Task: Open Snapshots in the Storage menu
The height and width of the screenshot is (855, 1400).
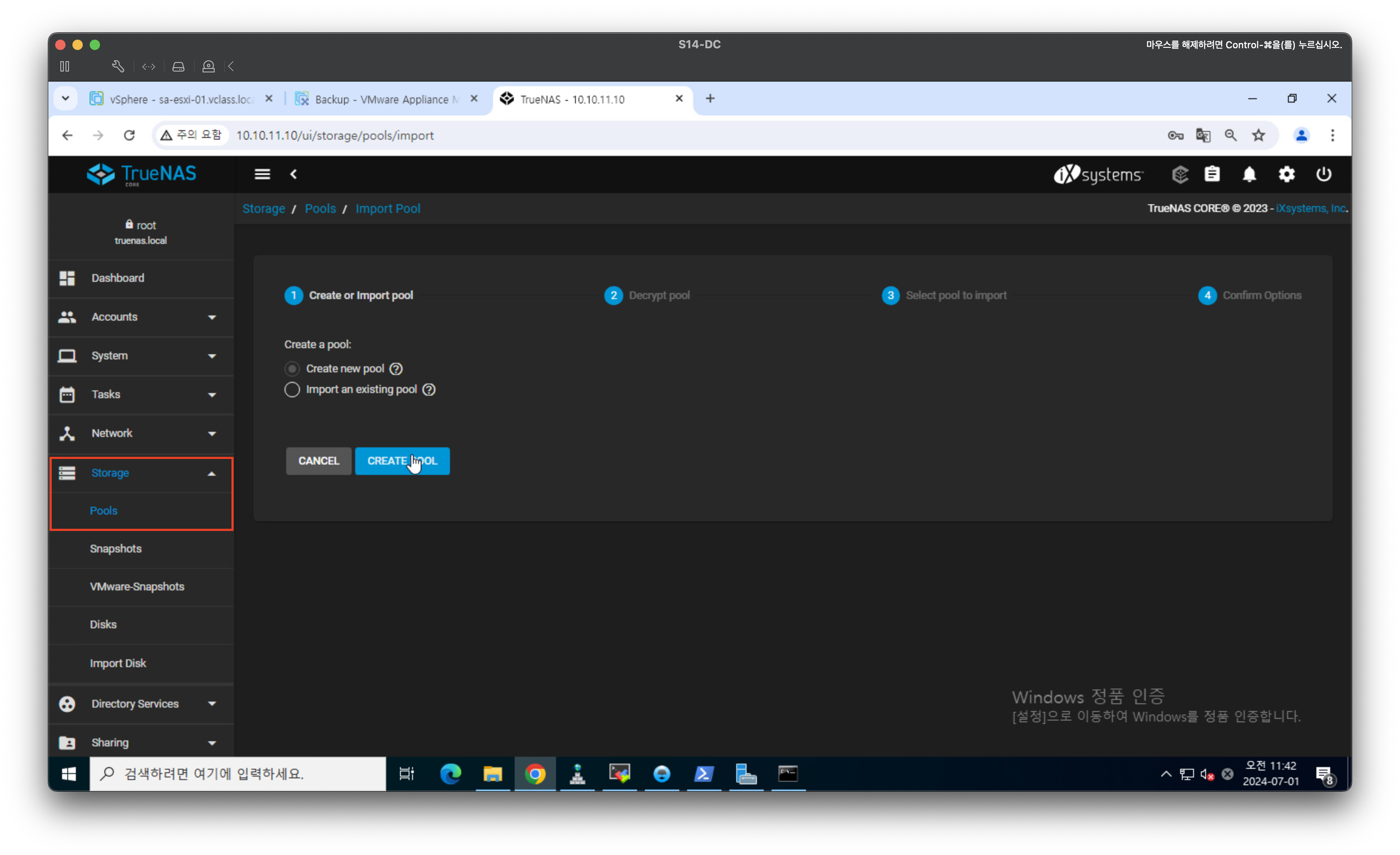Action: (x=116, y=549)
